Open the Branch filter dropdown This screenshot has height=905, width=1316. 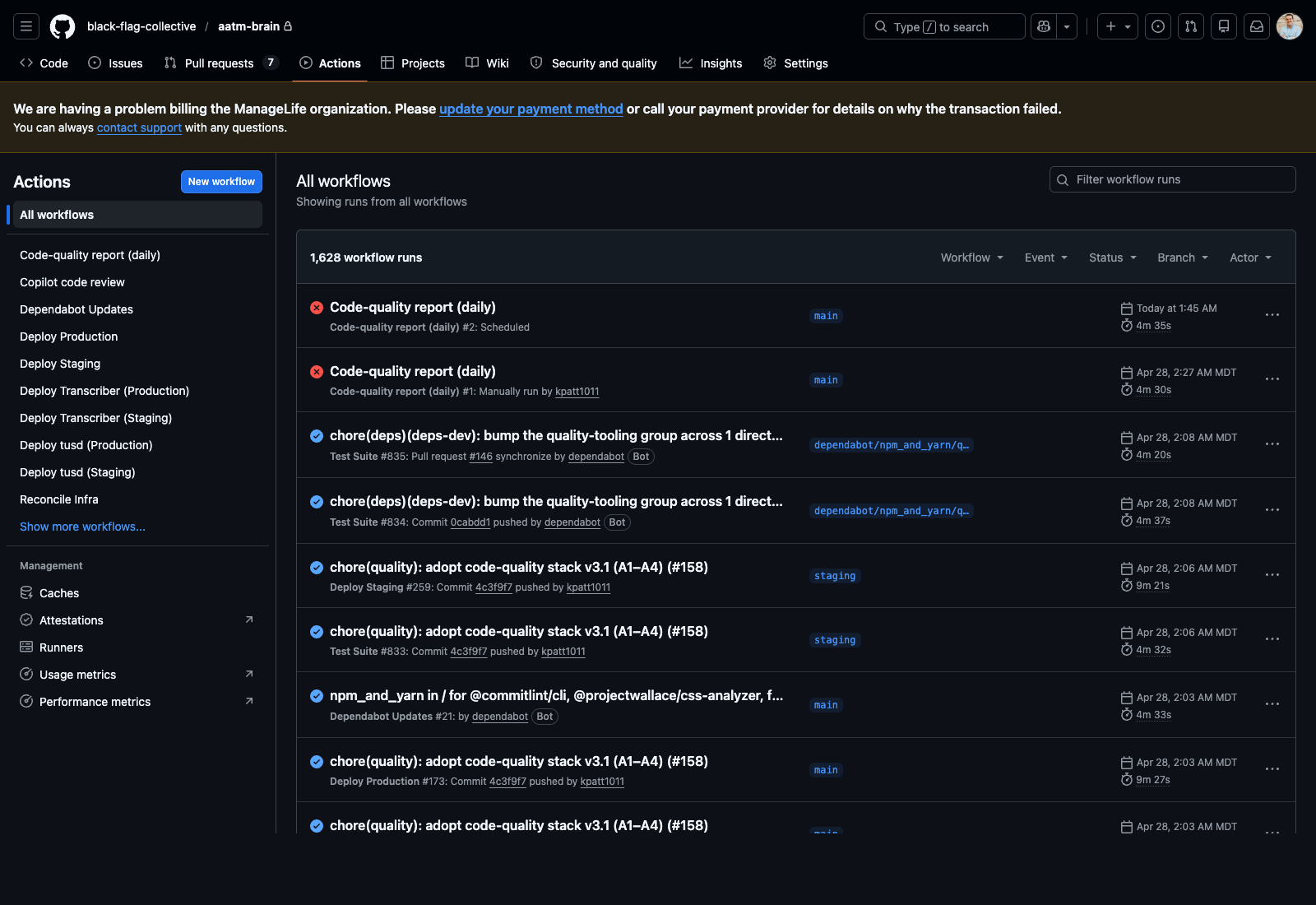pos(1182,258)
